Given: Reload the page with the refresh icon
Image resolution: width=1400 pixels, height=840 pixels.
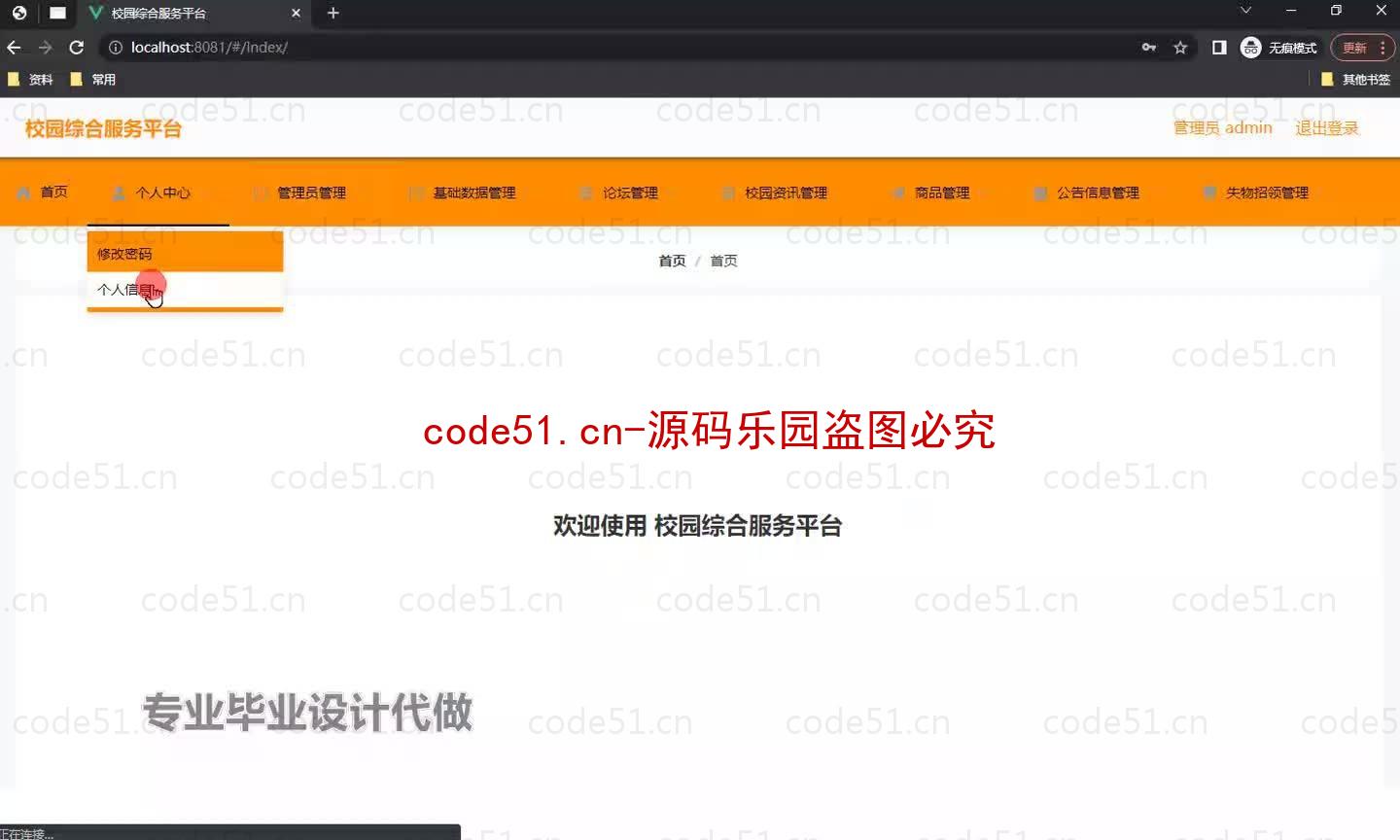Looking at the screenshot, I should tap(76, 47).
